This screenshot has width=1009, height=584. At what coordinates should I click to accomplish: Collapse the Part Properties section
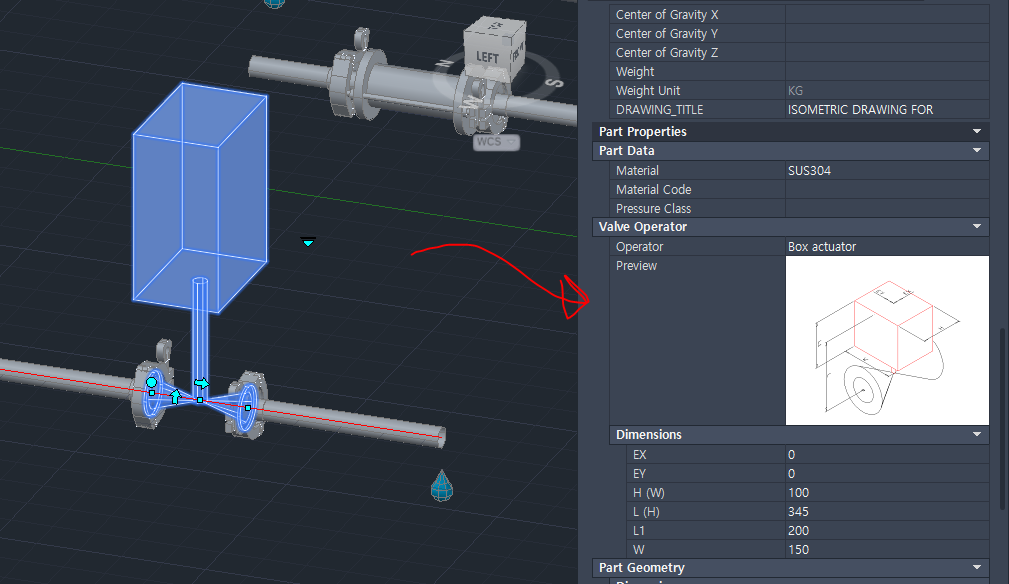[x=976, y=131]
